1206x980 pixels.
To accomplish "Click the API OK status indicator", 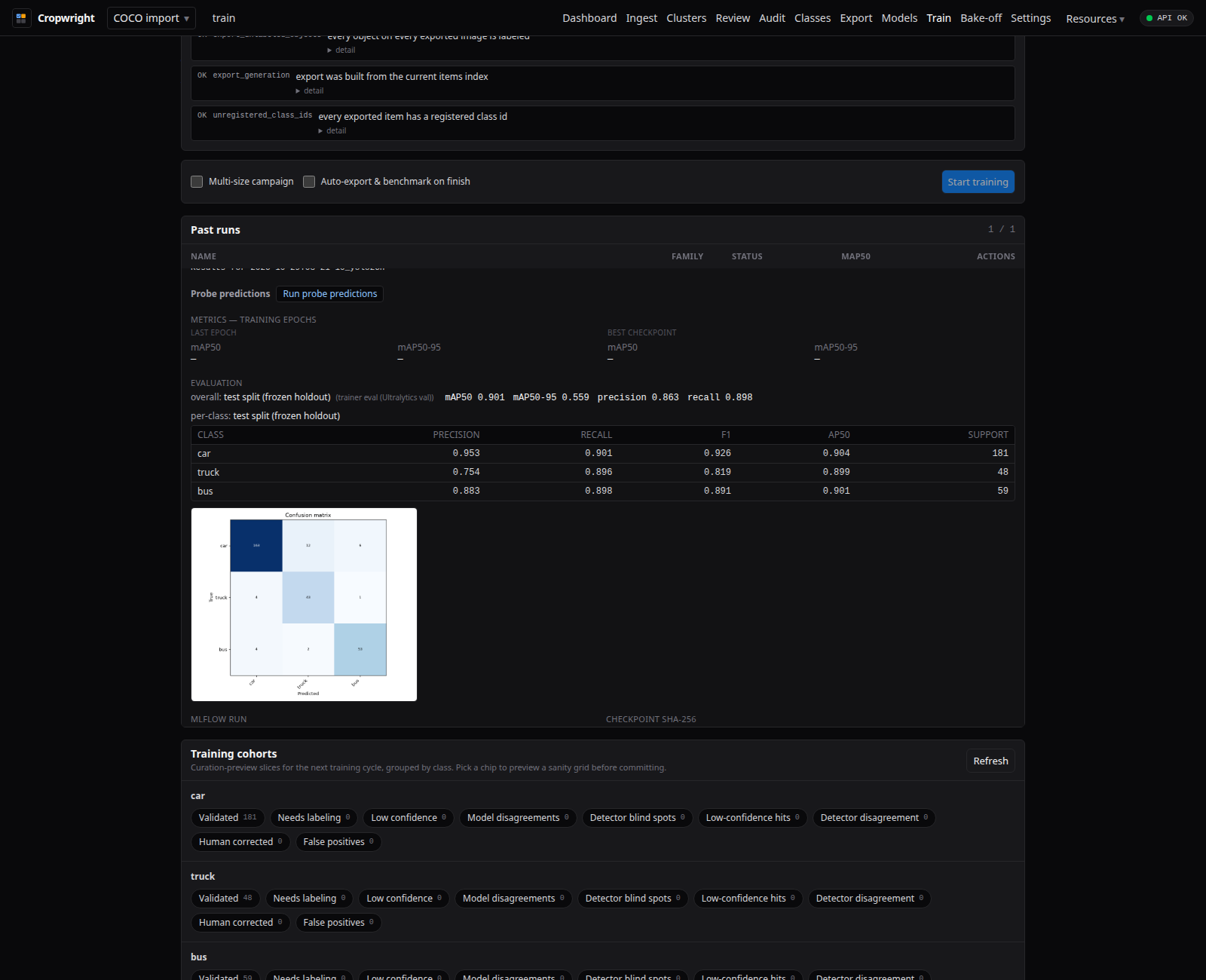I will [1166, 18].
